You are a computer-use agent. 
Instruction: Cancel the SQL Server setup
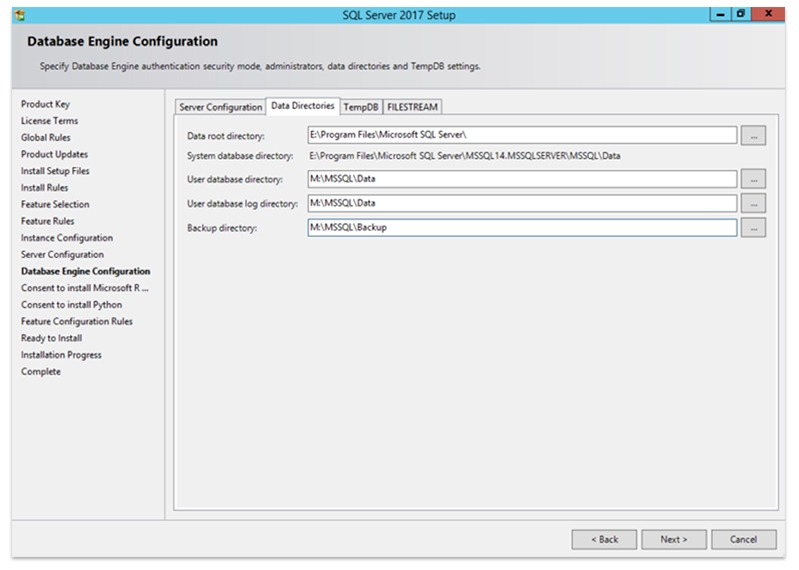pyautogui.click(x=743, y=539)
